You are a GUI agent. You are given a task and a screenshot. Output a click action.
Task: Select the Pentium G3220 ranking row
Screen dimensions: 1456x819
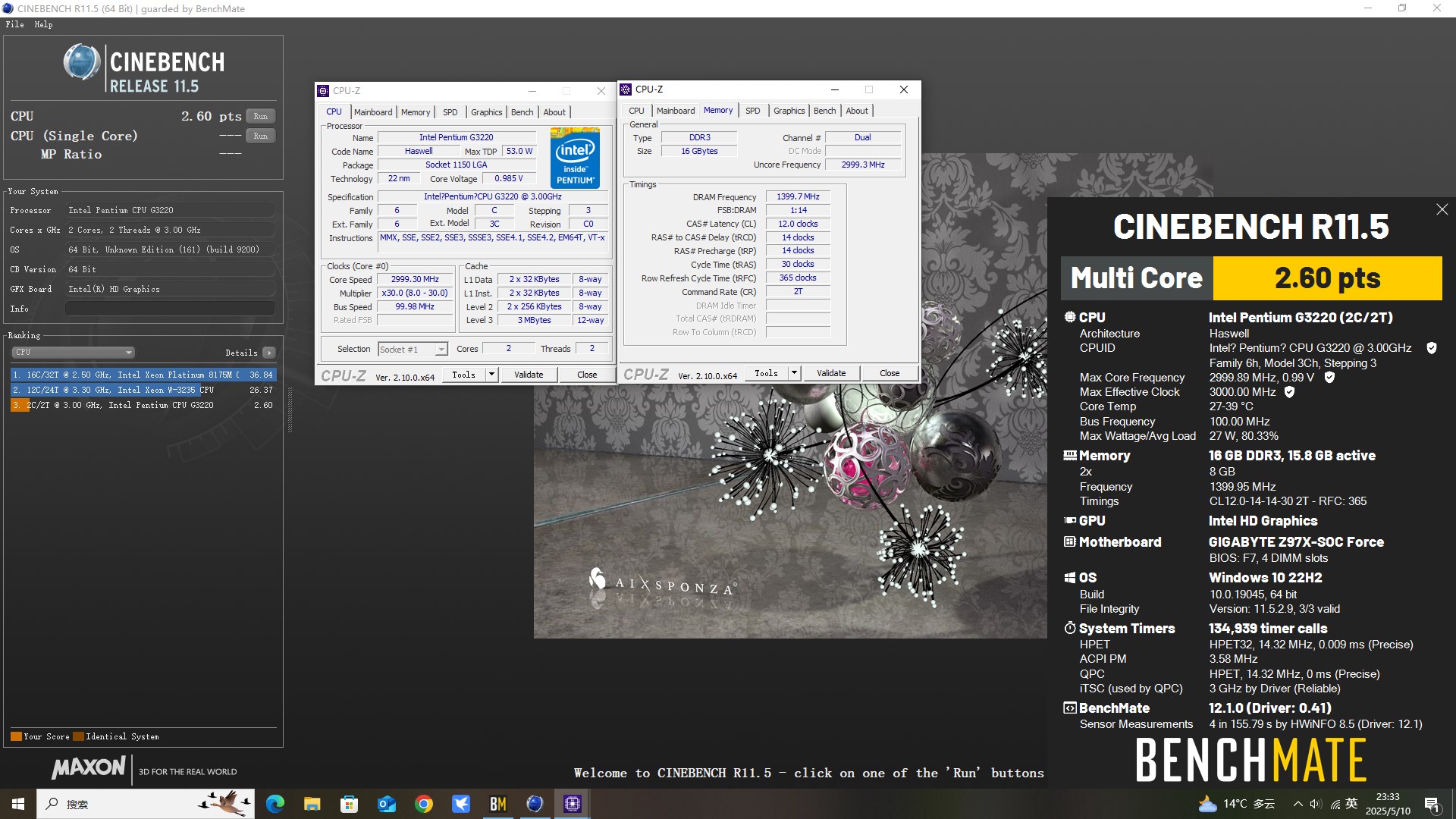143,405
